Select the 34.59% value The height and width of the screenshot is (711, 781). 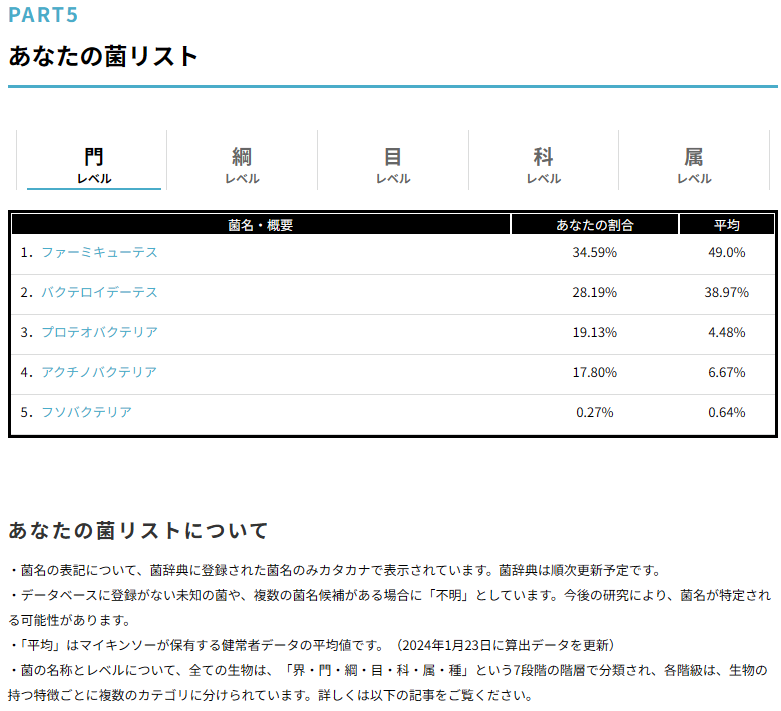click(595, 253)
